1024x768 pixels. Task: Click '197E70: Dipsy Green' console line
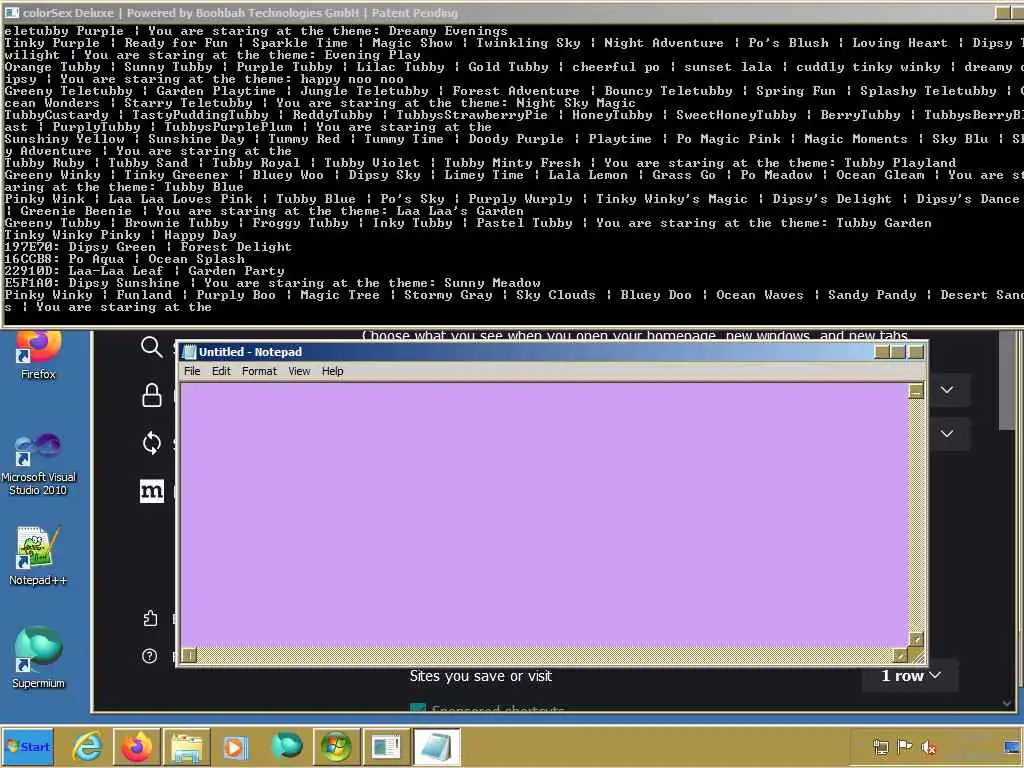[148, 247]
